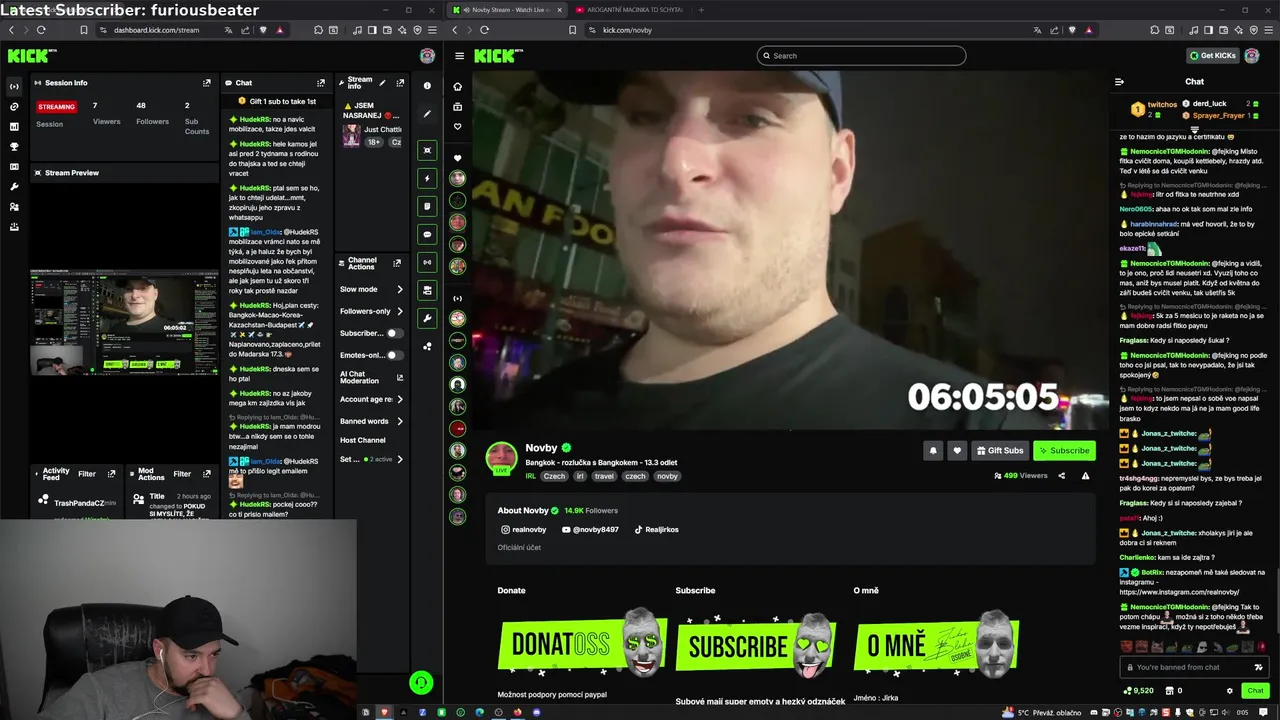This screenshot has height=720, width=1280.
Task: Click the Stream Preview thumbnail in dashboard
Action: (124, 322)
